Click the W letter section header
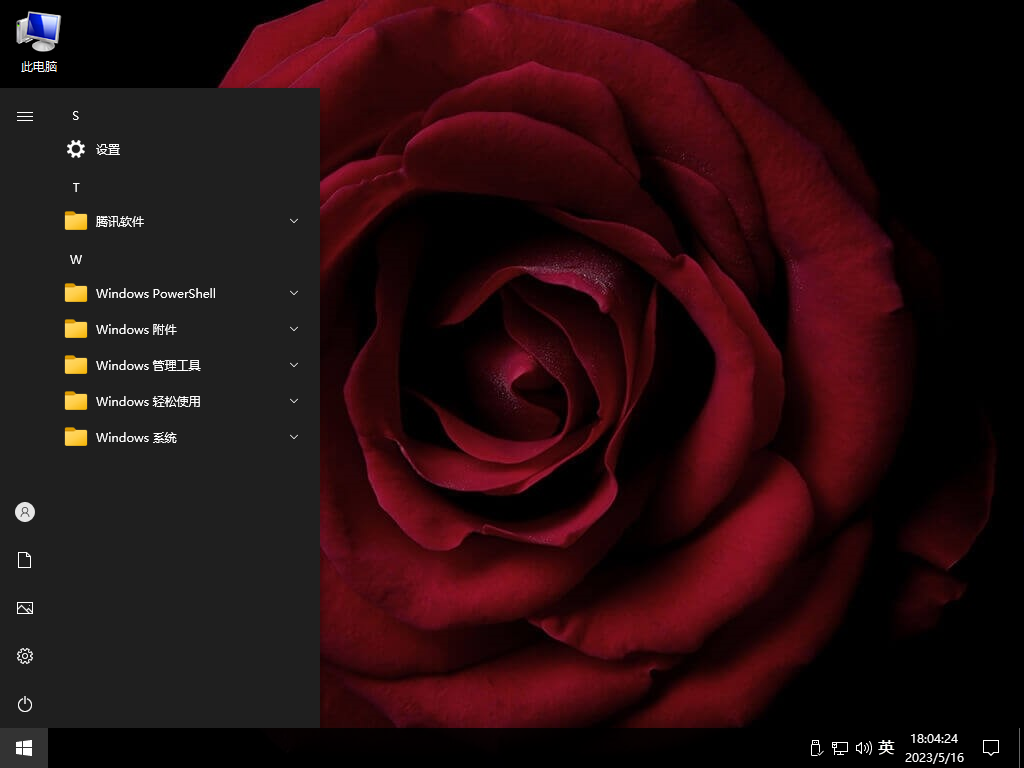The image size is (1024, 768). click(x=76, y=259)
